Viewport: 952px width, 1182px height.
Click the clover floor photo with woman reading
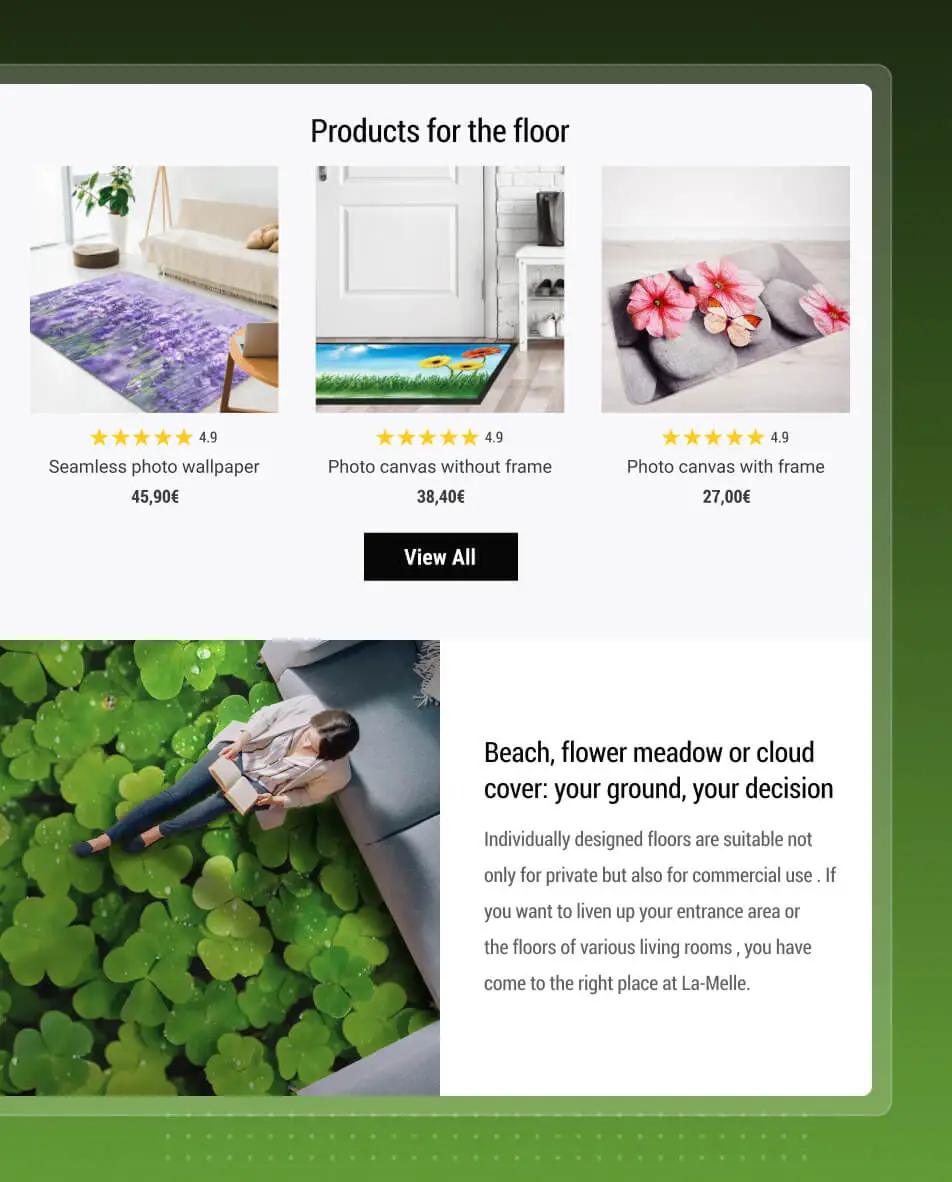[x=219, y=867]
